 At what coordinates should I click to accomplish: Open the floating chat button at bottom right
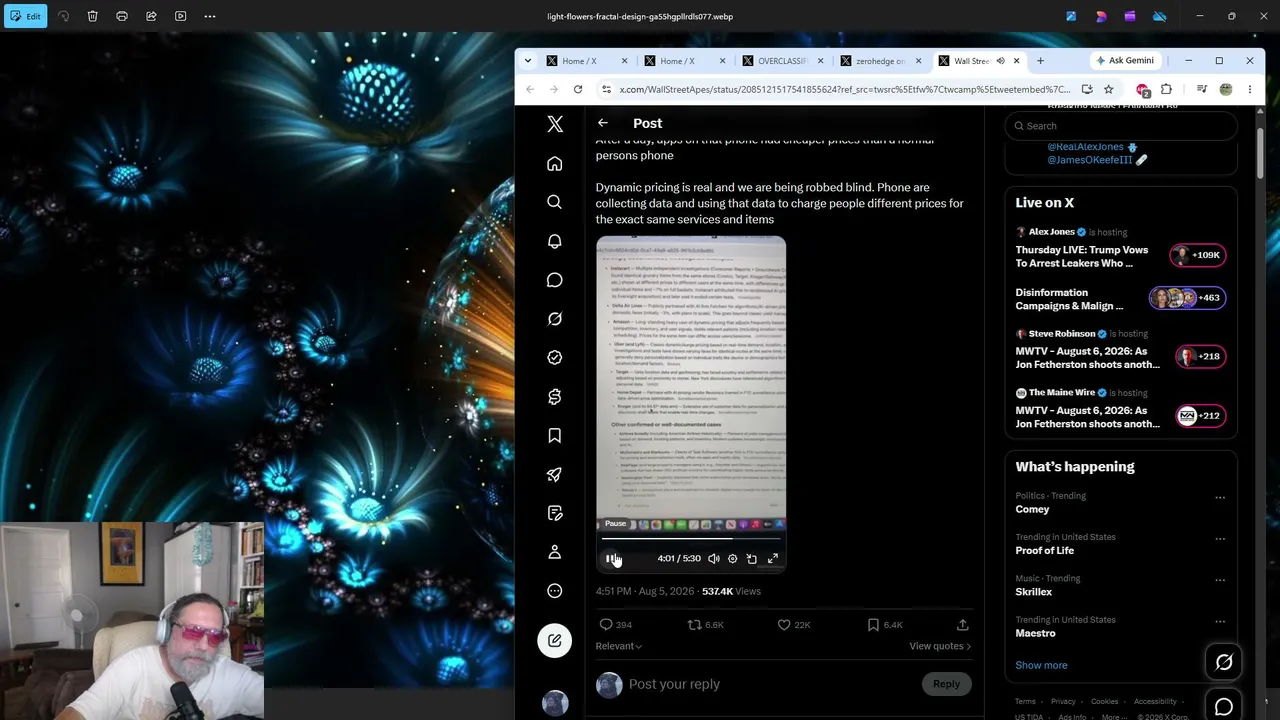click(x=1224, y=706)
